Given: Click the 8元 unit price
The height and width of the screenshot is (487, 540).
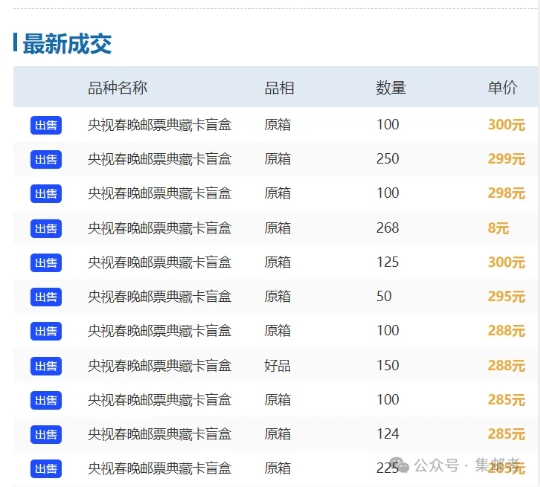Looking at the screenshot, I should (x=498, y=228).
